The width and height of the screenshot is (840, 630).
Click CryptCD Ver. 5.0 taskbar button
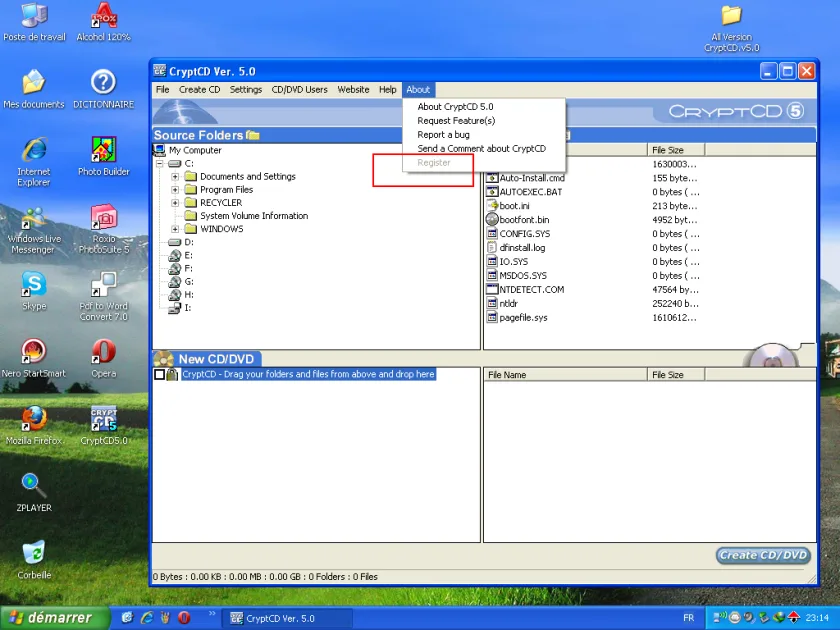[287, 618]
